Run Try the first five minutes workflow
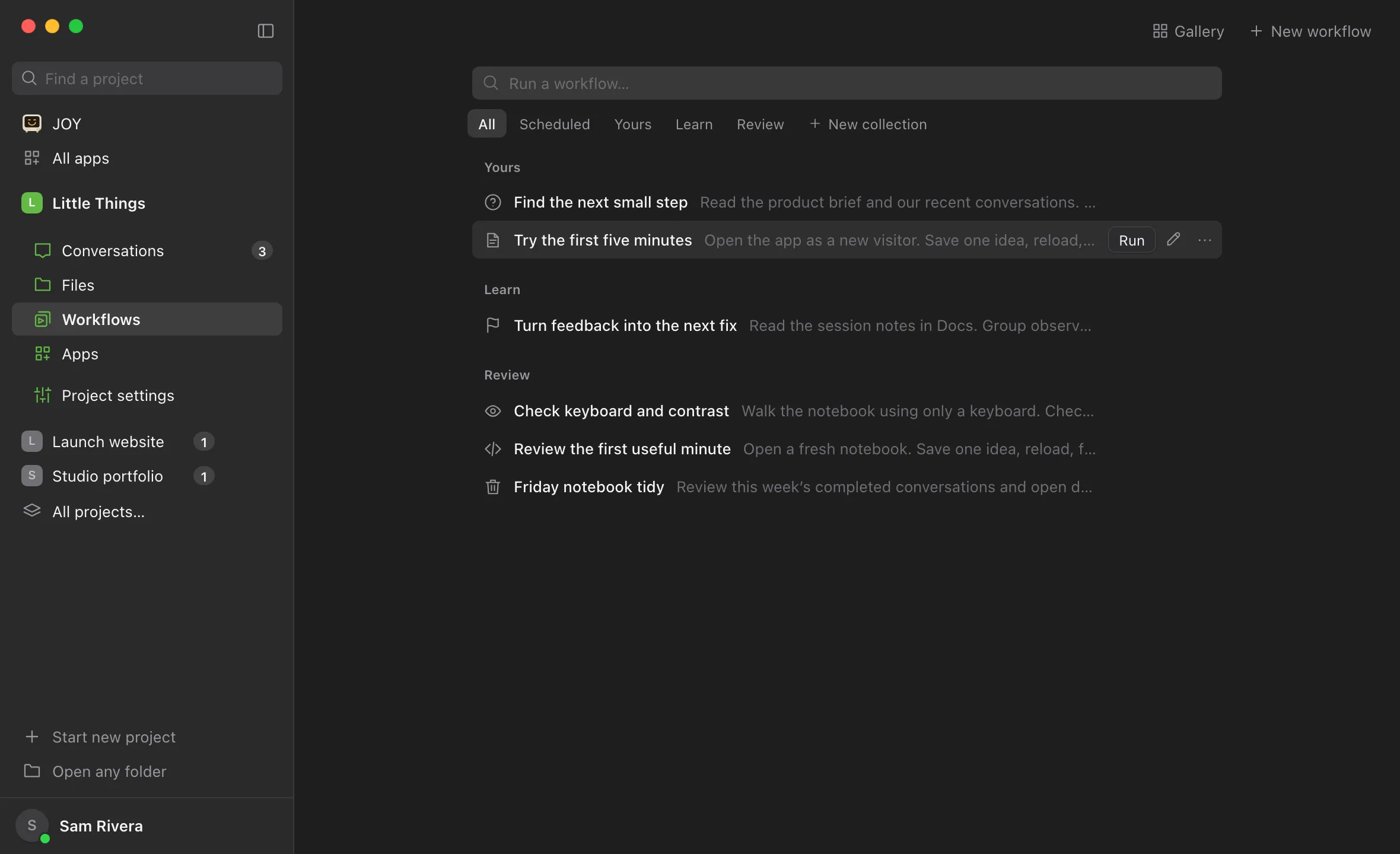 [1131, 240]
